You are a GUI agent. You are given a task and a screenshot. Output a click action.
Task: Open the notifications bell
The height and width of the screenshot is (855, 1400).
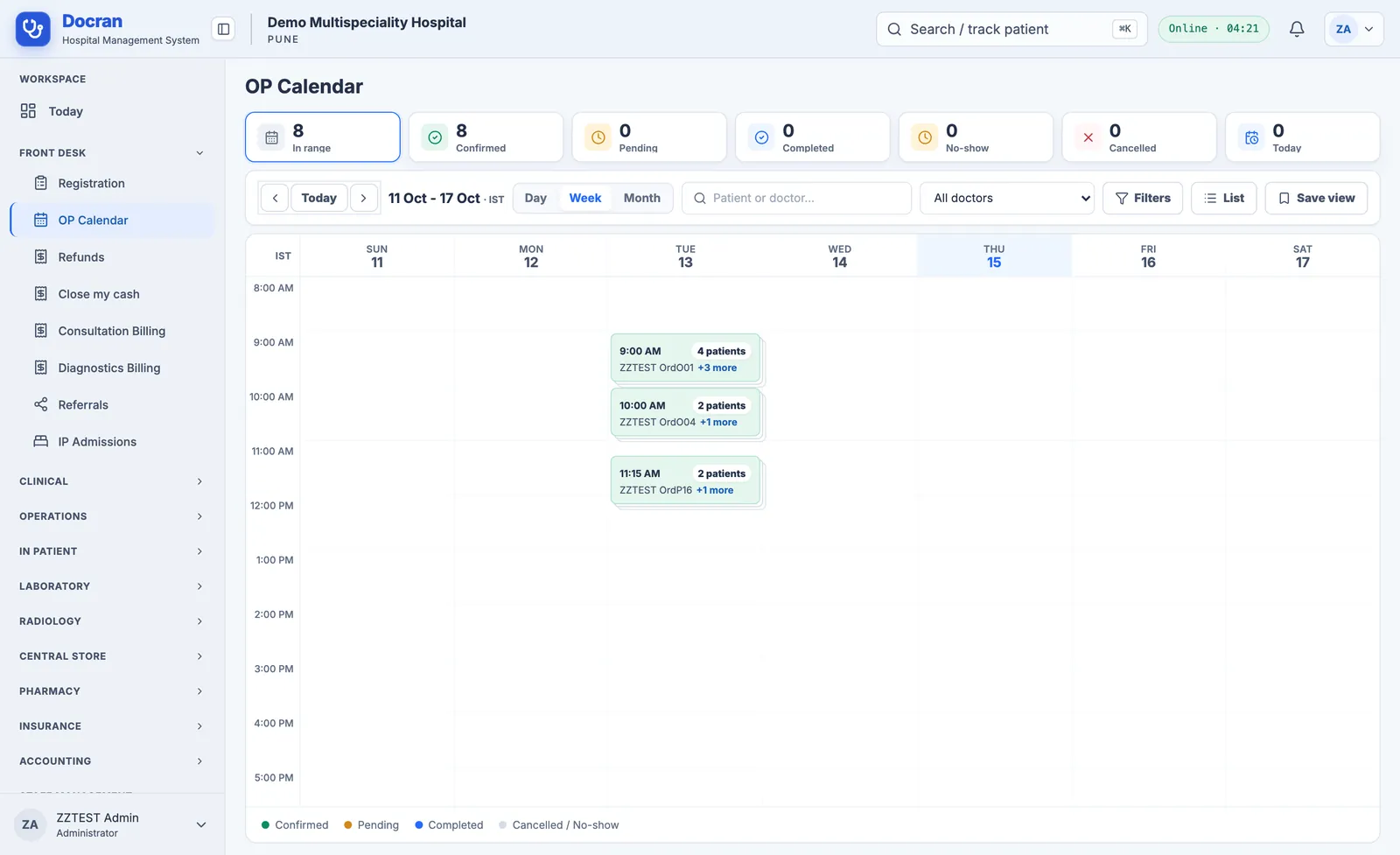(1297, 29)
